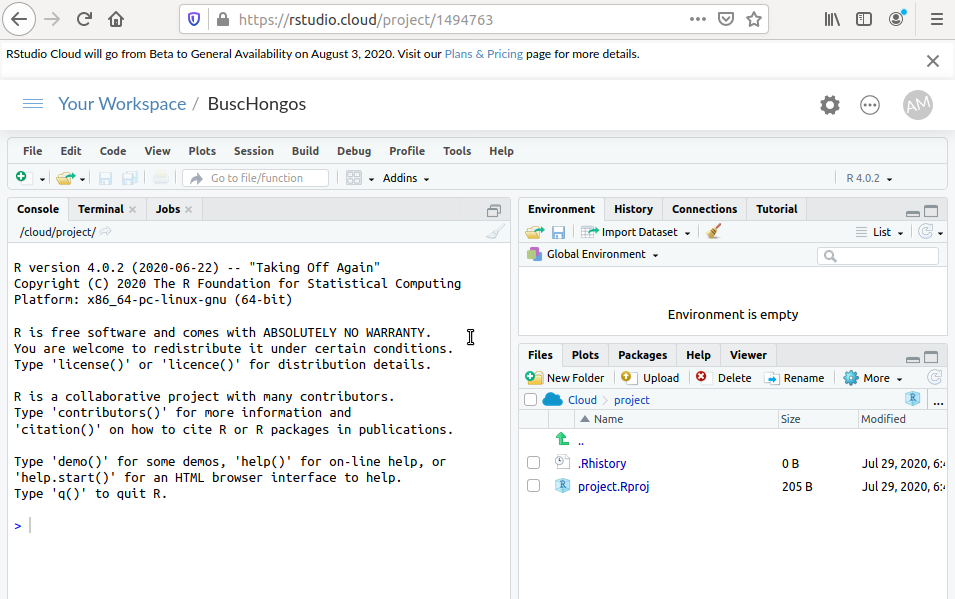The width and height of the screenshot is (955, 599).
Task: Click the clear environment broom icon
Action: click(713, 232)
